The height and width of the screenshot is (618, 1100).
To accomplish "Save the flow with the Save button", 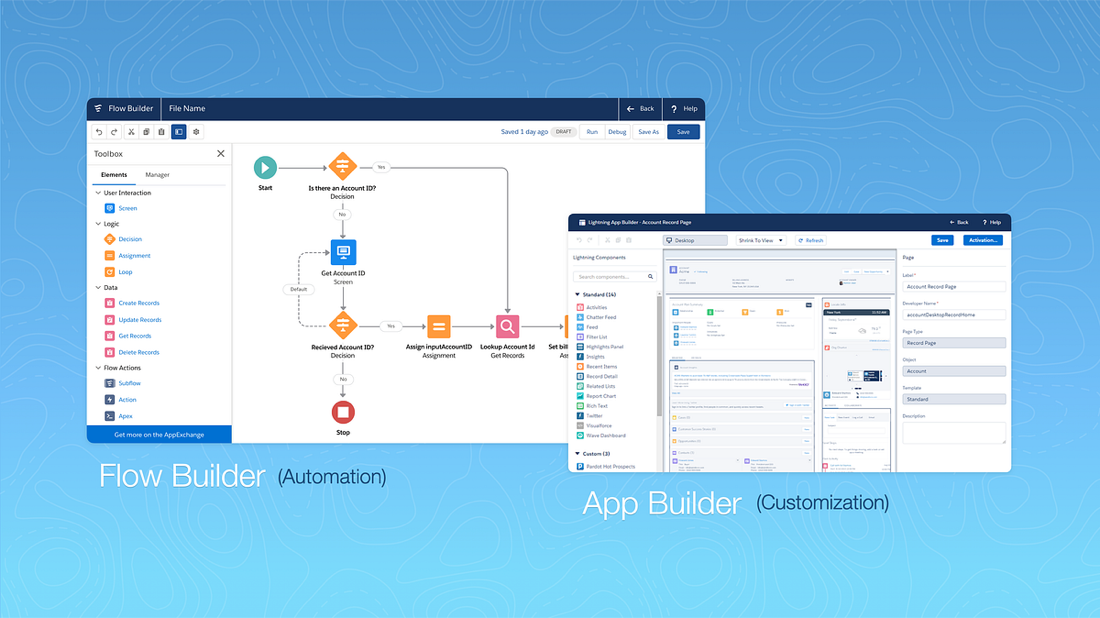I will [683, 131].
